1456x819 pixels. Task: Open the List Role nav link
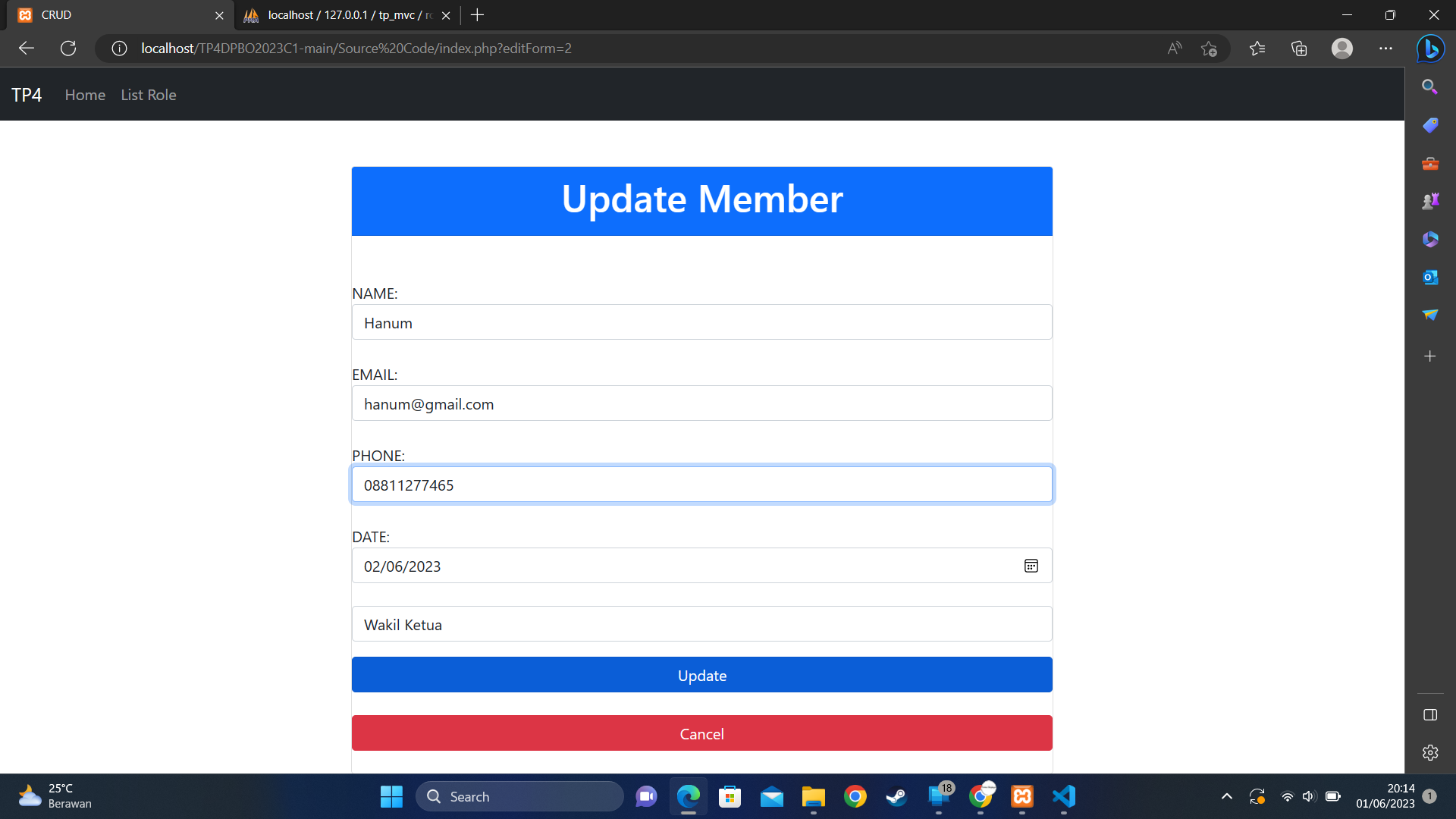tap(149, 95)
